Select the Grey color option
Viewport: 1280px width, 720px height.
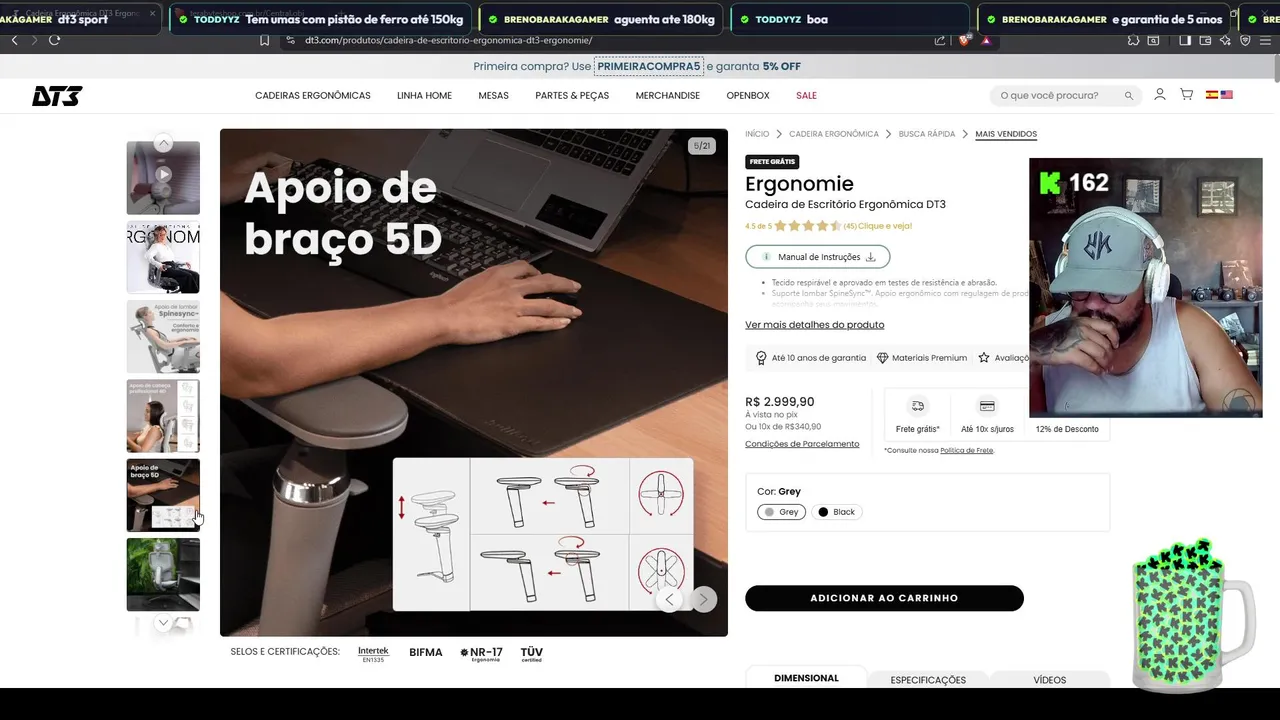(x=781, y=512)
